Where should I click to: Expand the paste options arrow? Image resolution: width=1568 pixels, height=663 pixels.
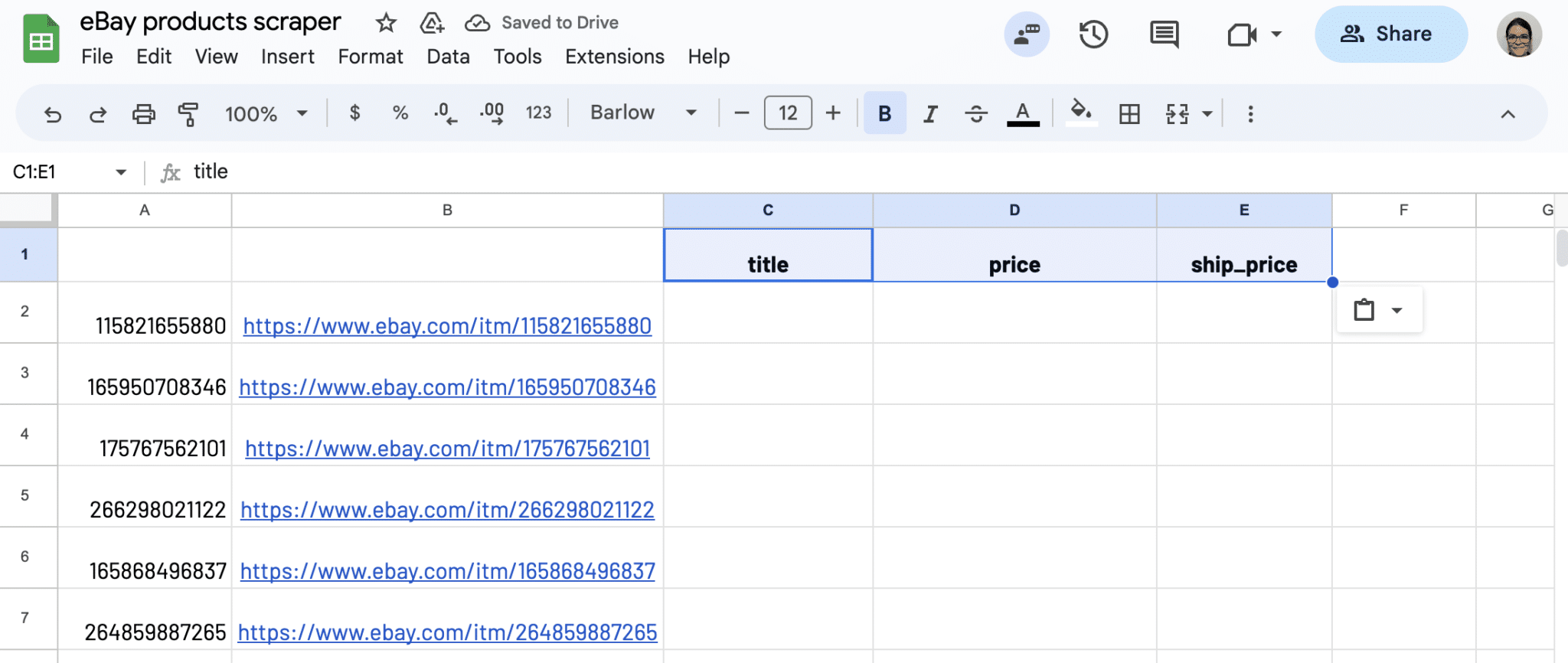(1397, 310)
